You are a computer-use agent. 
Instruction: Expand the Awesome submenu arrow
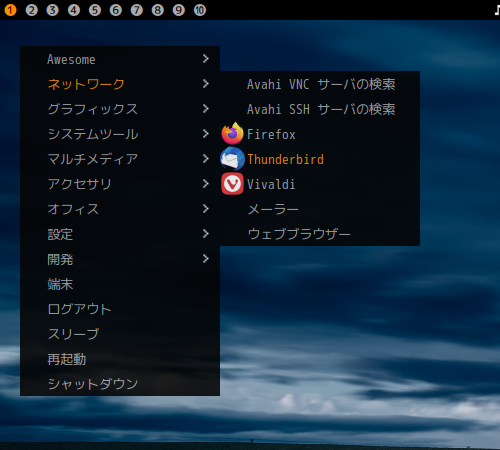[206, 59]
